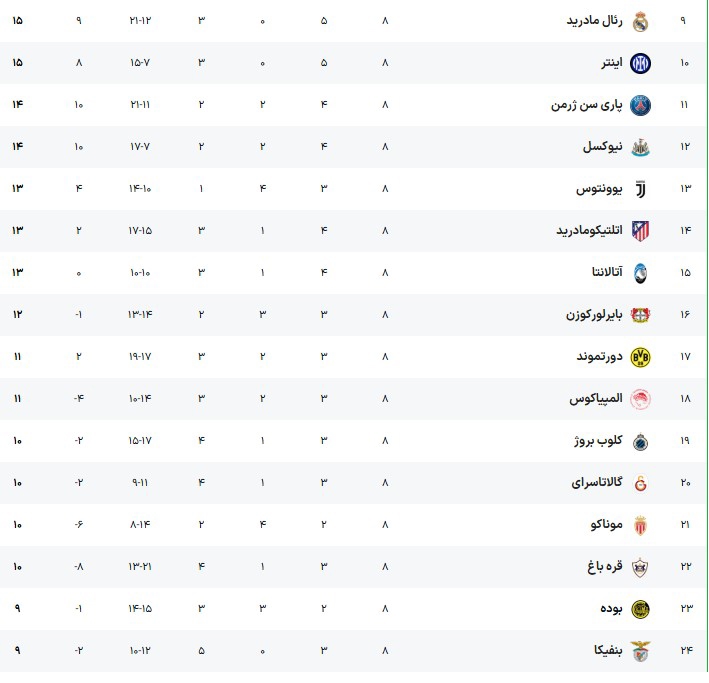The image size is (709, 683).
Task: Click the یوونتوس team name
Action: pyautogui.click(x=599, y=189)
